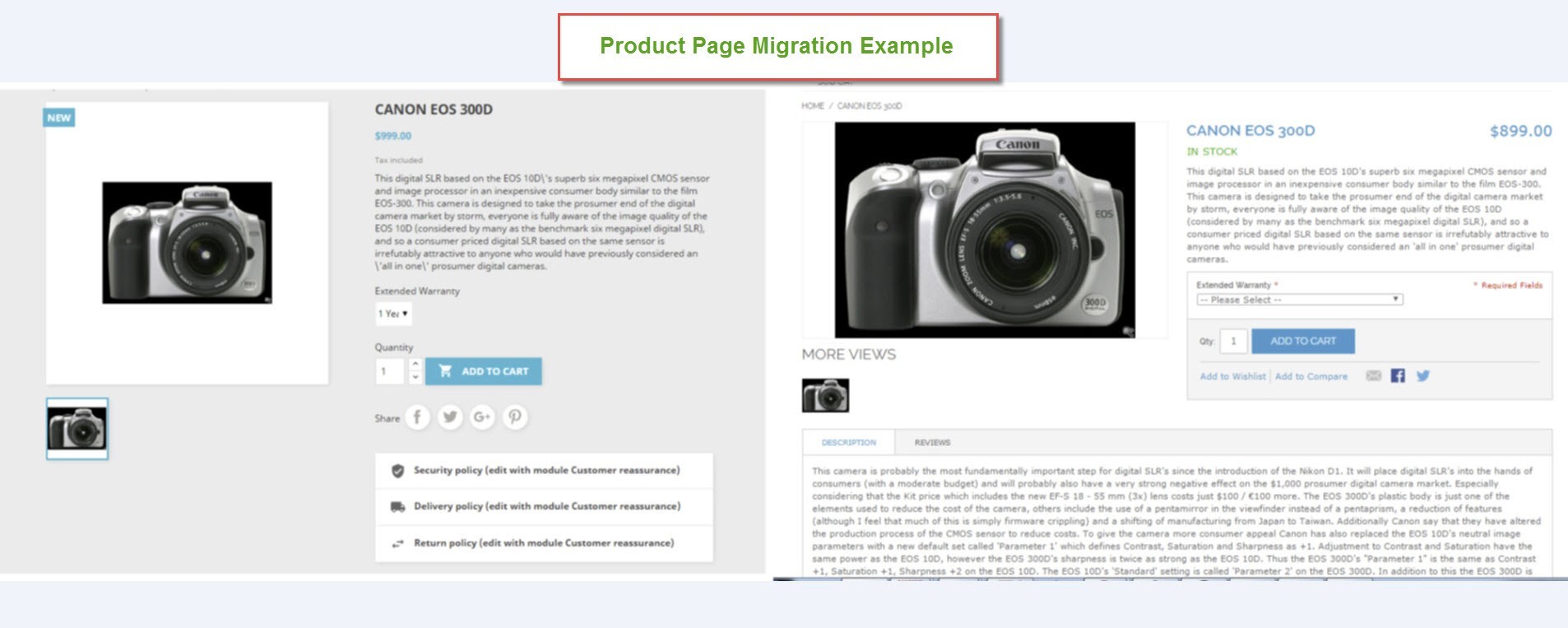Click the email share icon on the right page
This screenshot has width=1568, height=628.
pyautogui.click(x=1373, y=375)
